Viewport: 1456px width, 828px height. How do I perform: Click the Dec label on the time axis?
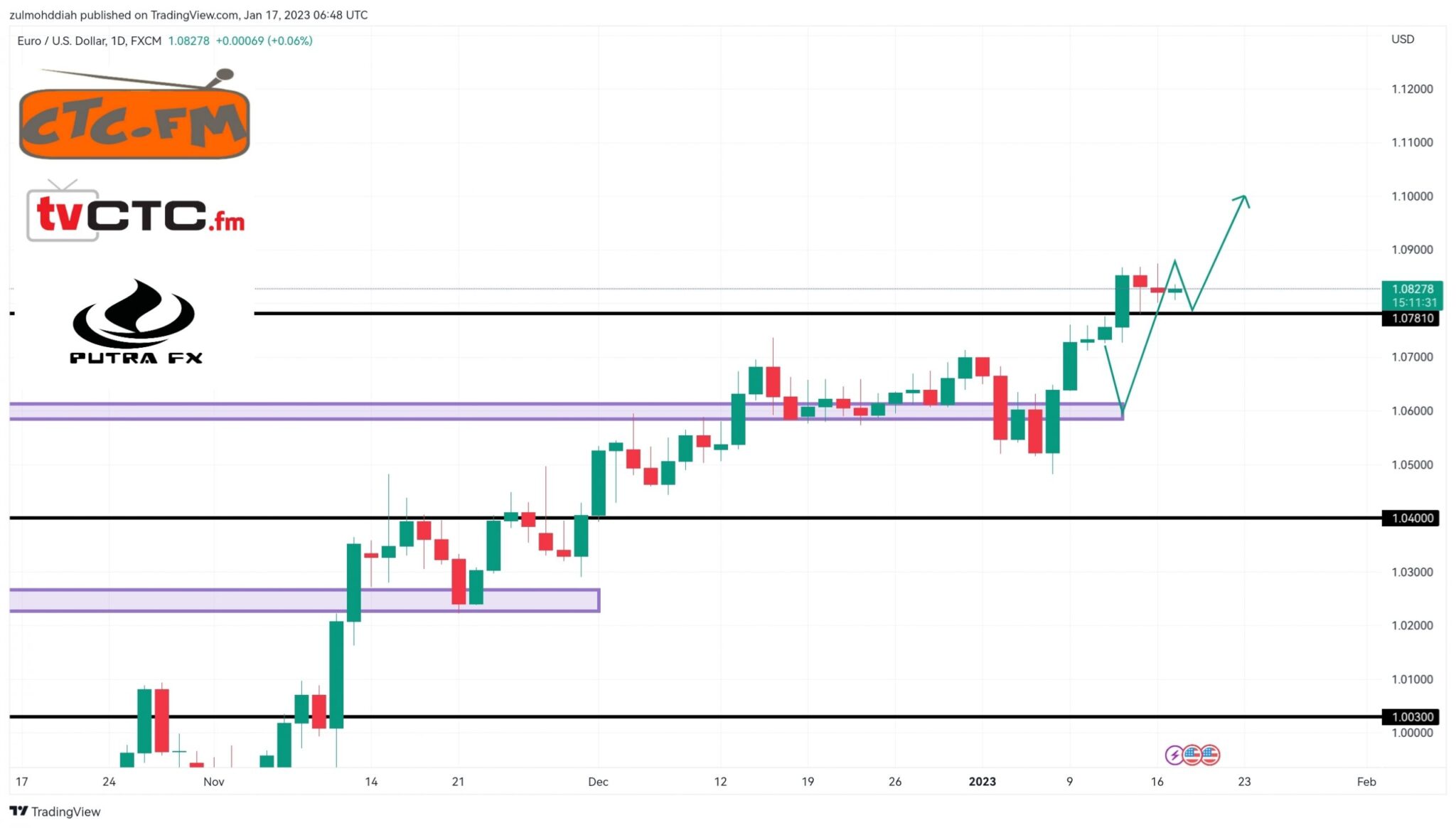click(598, 782)
